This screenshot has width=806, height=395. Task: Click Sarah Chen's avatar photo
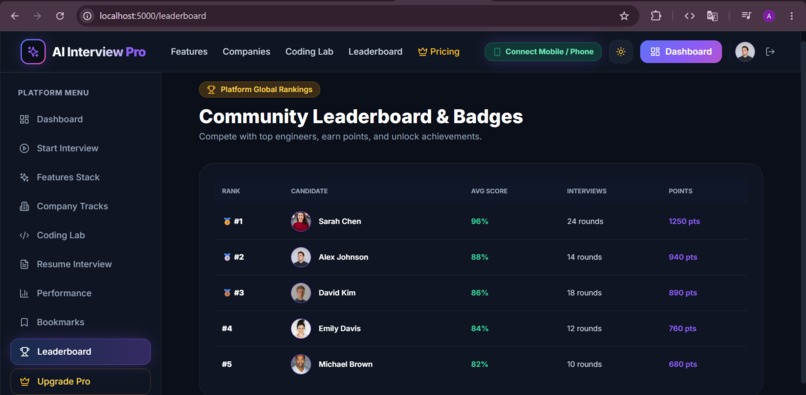pos(301,221)
